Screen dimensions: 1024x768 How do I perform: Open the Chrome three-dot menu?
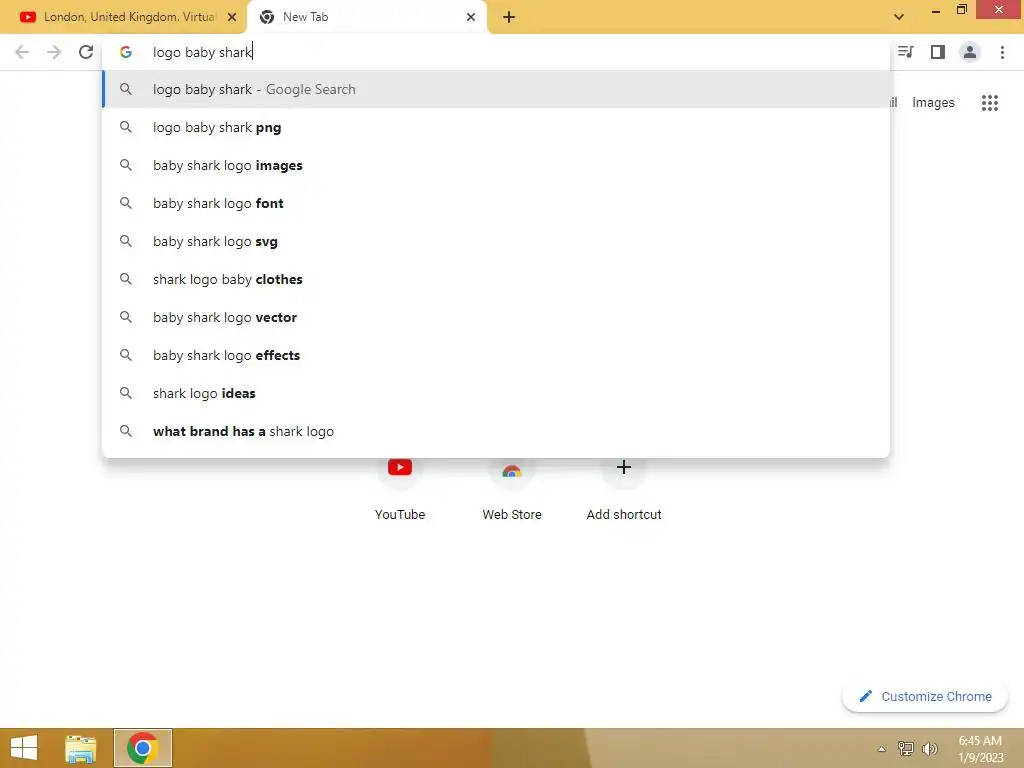(x=1002, y=52)
